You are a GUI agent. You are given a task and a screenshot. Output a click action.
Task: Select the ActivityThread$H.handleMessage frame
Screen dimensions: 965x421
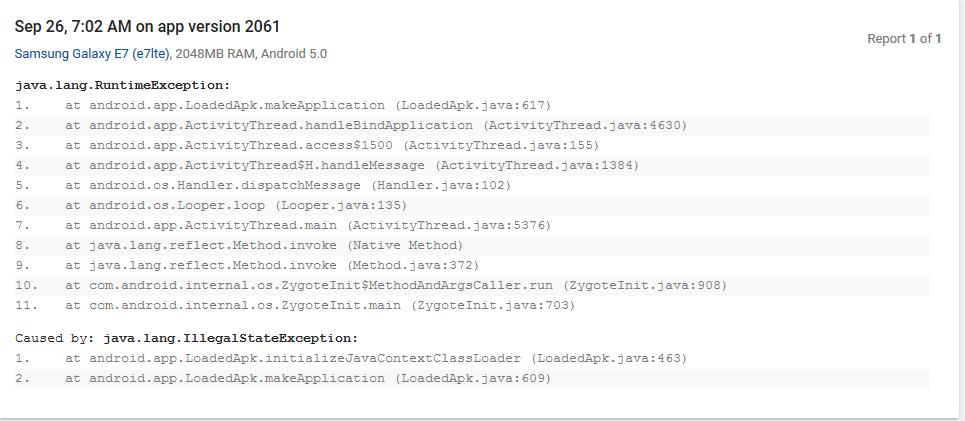pos(352,165)
